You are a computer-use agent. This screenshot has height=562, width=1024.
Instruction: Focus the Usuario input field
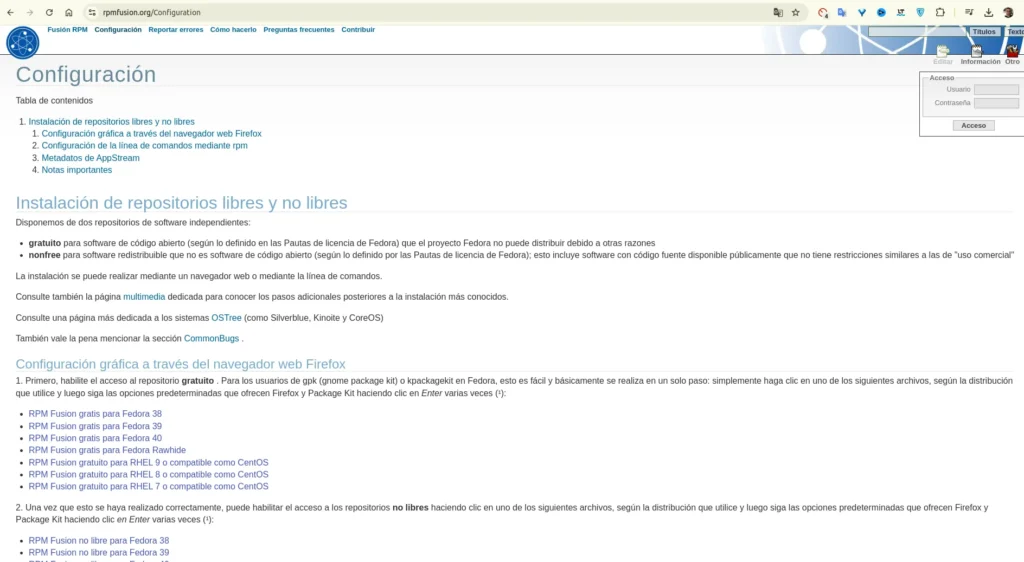[x=996, y=89]
